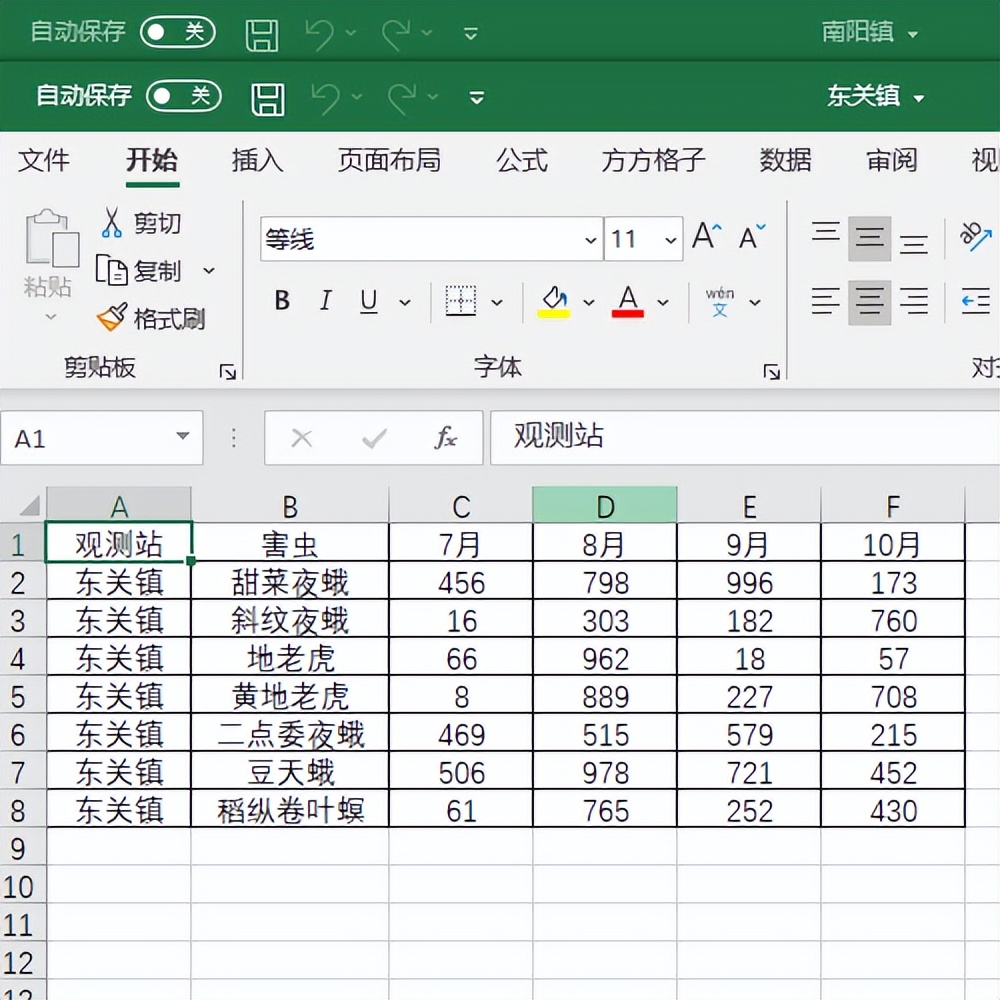Select the Cut (剪切) tool
Viewport: 1000px width, 1000px height.
tap(140, 224)
